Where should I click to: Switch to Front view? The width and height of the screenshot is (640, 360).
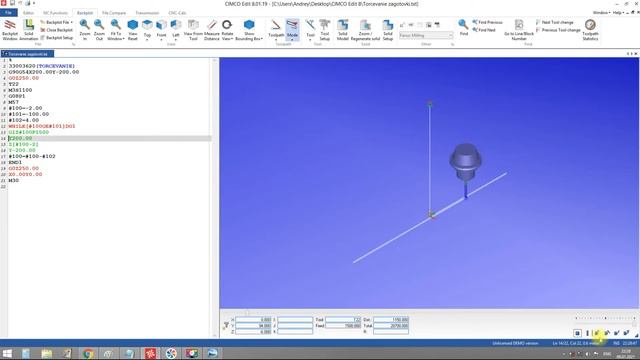[x=162, y=30]
